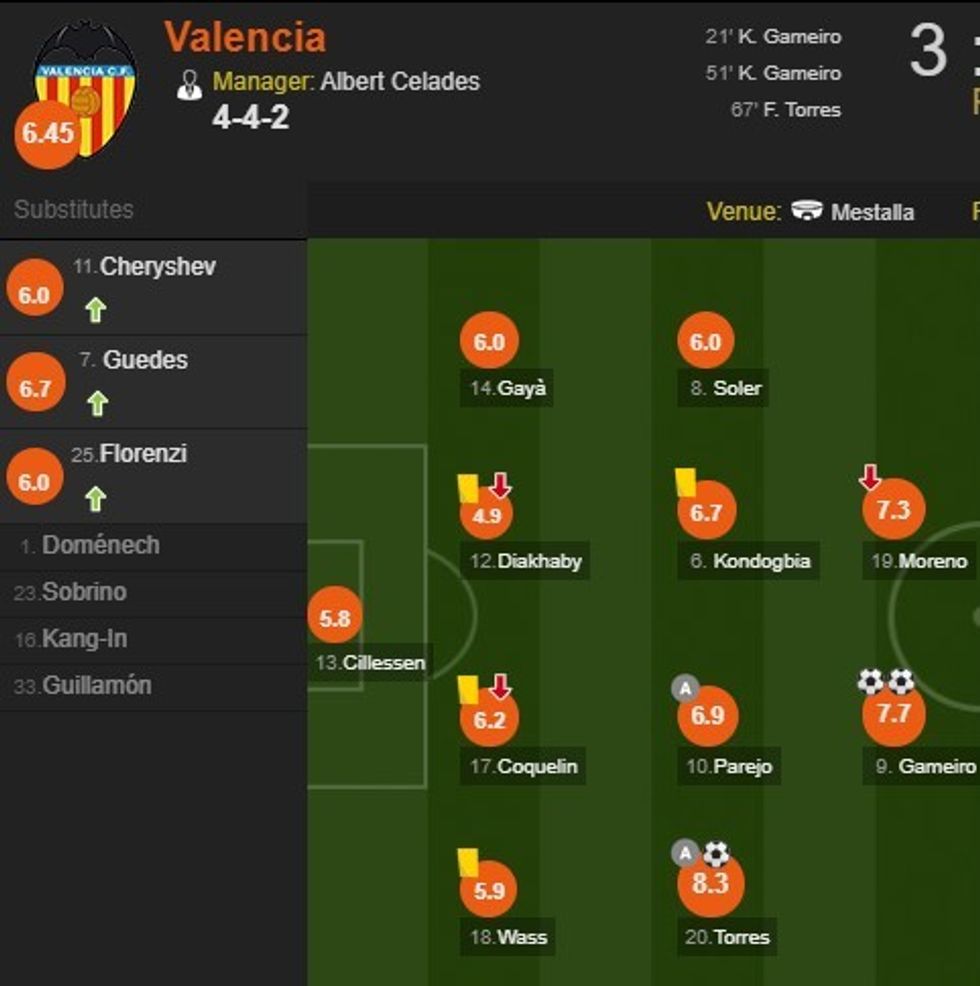Screen dimensions: 980x986
Task: Click Guedes's 6.7 substitute rating
Action: pyautogui.click(x=35, y=388)
